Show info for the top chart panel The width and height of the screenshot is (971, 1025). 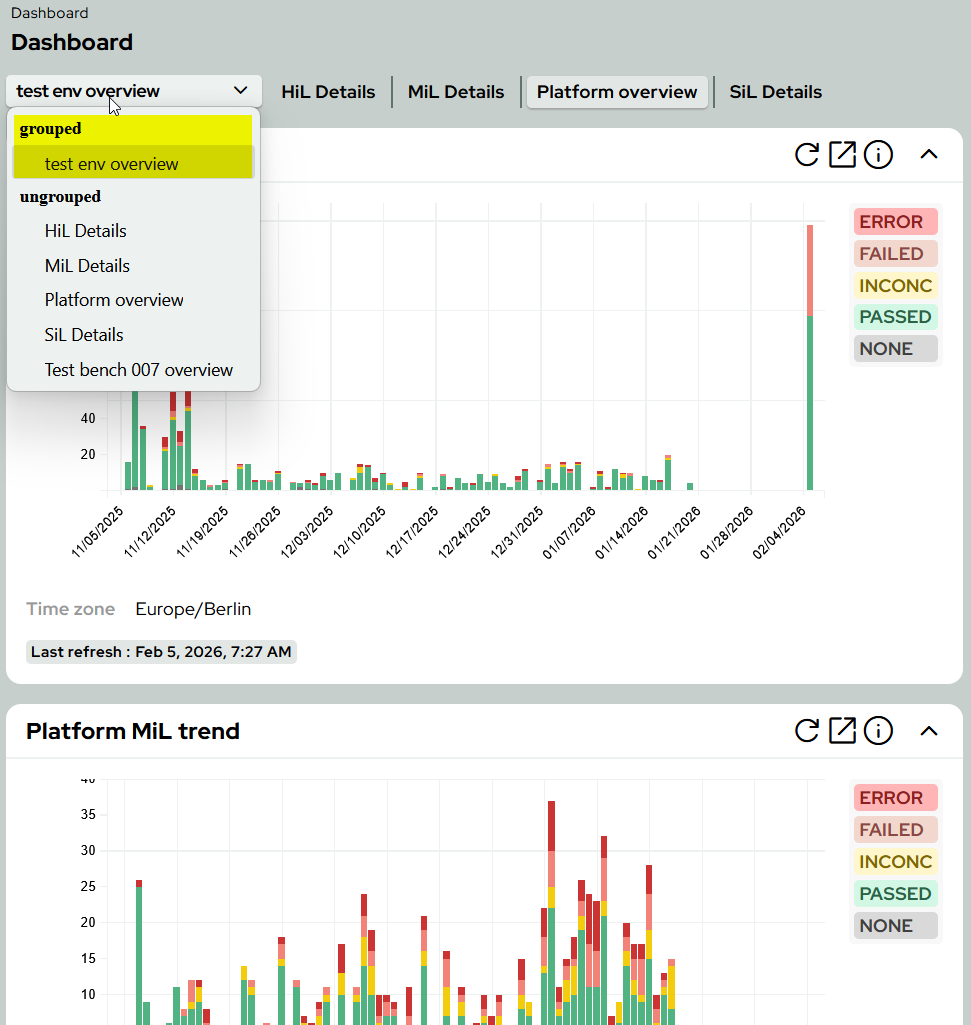878,155
